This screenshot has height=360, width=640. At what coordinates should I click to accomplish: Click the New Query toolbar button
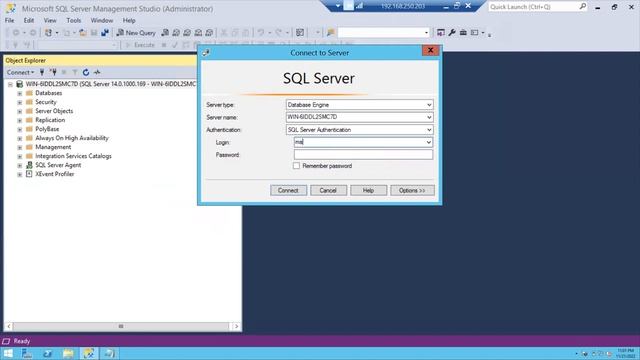pos(136,33)
